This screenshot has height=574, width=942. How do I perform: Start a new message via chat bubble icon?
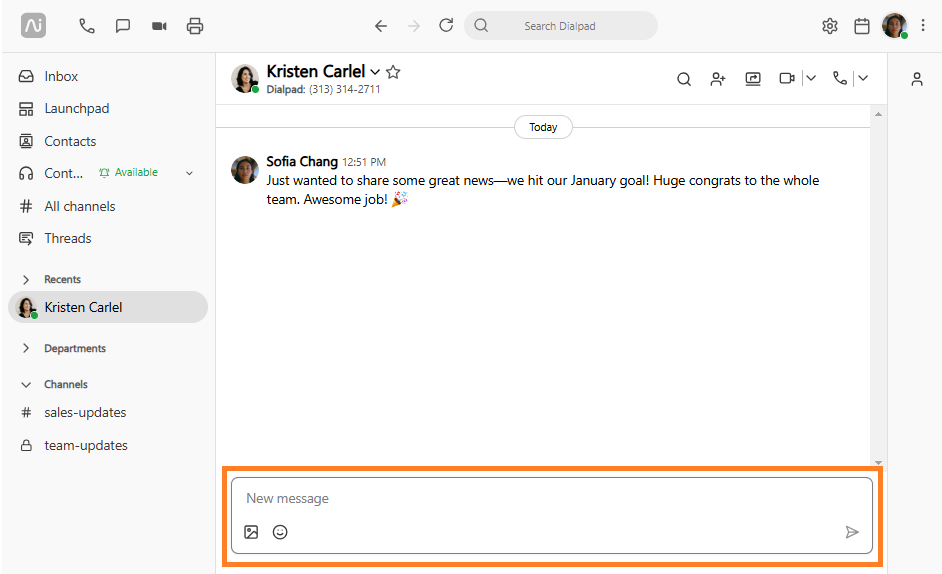pyautogui.click(x=123, y=26)
